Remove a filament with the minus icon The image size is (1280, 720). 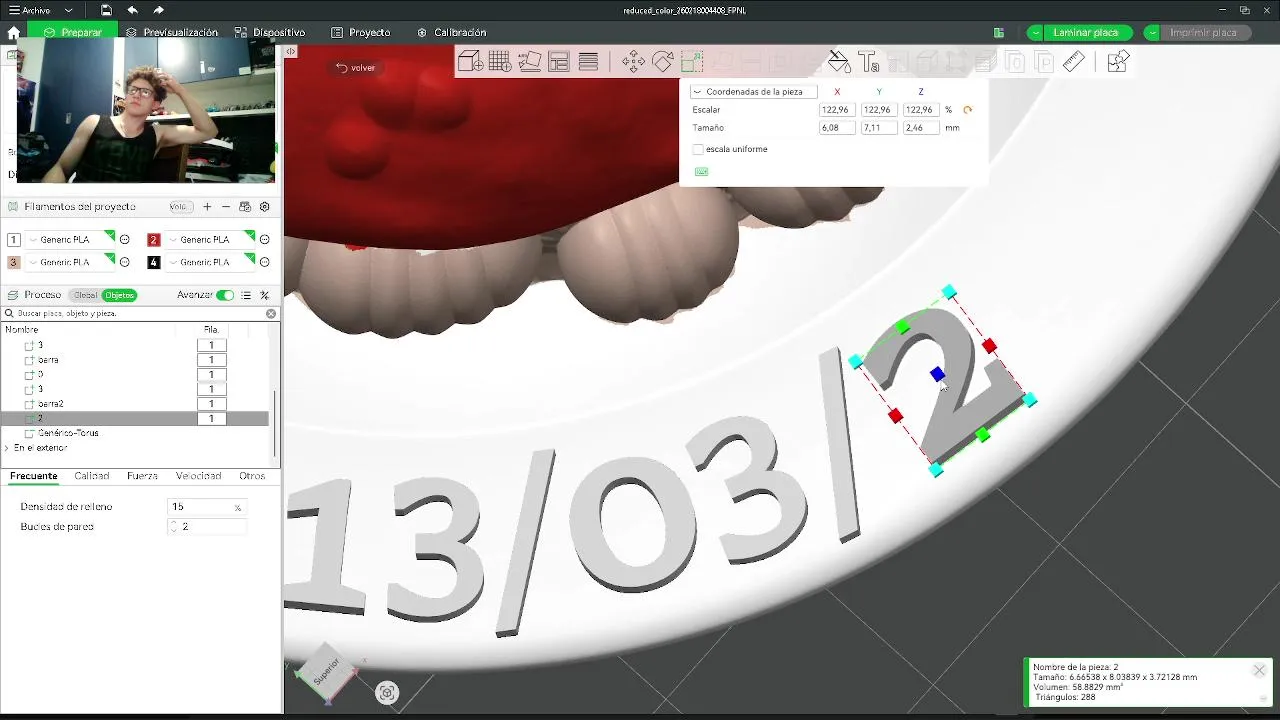pyautogui.click(x=226, y=207)
